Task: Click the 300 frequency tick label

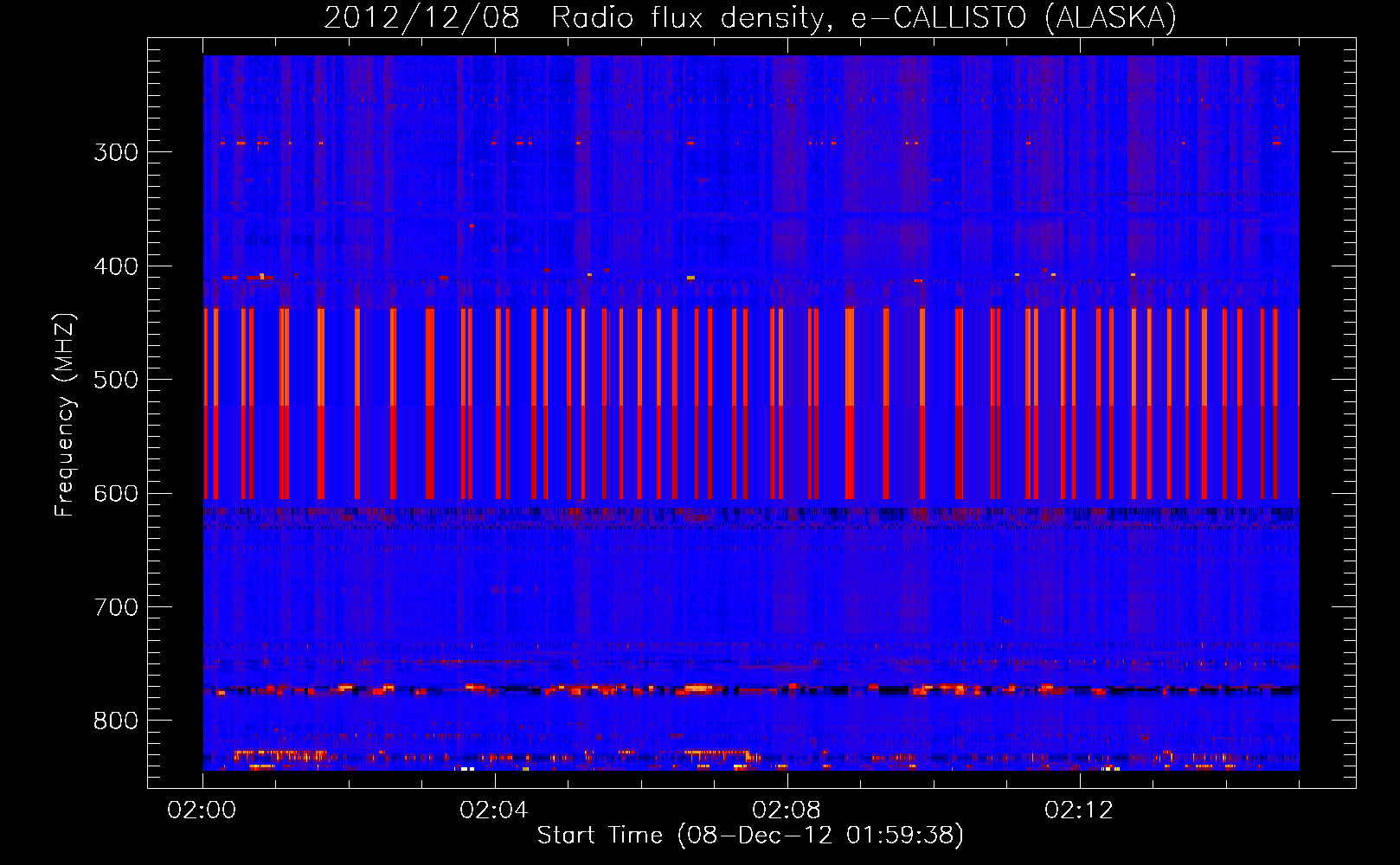Action: coord(116,152)
